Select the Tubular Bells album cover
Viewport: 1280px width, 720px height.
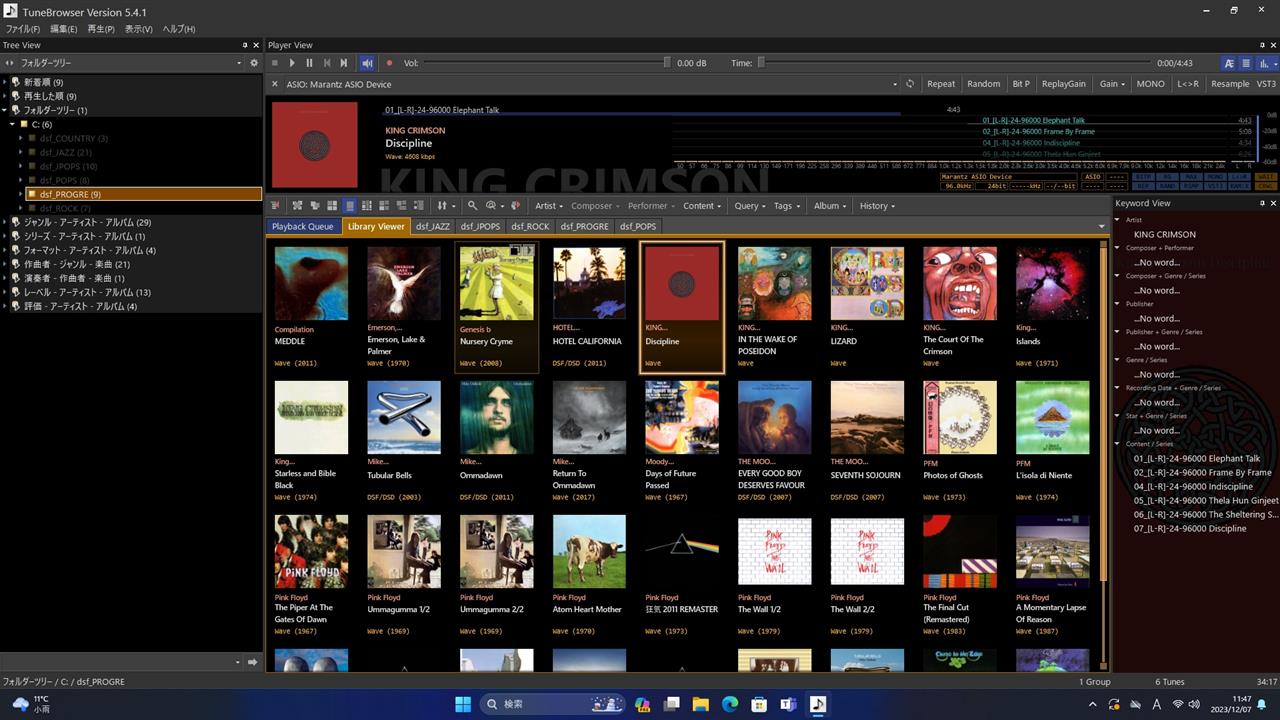(x=404, y=417)
